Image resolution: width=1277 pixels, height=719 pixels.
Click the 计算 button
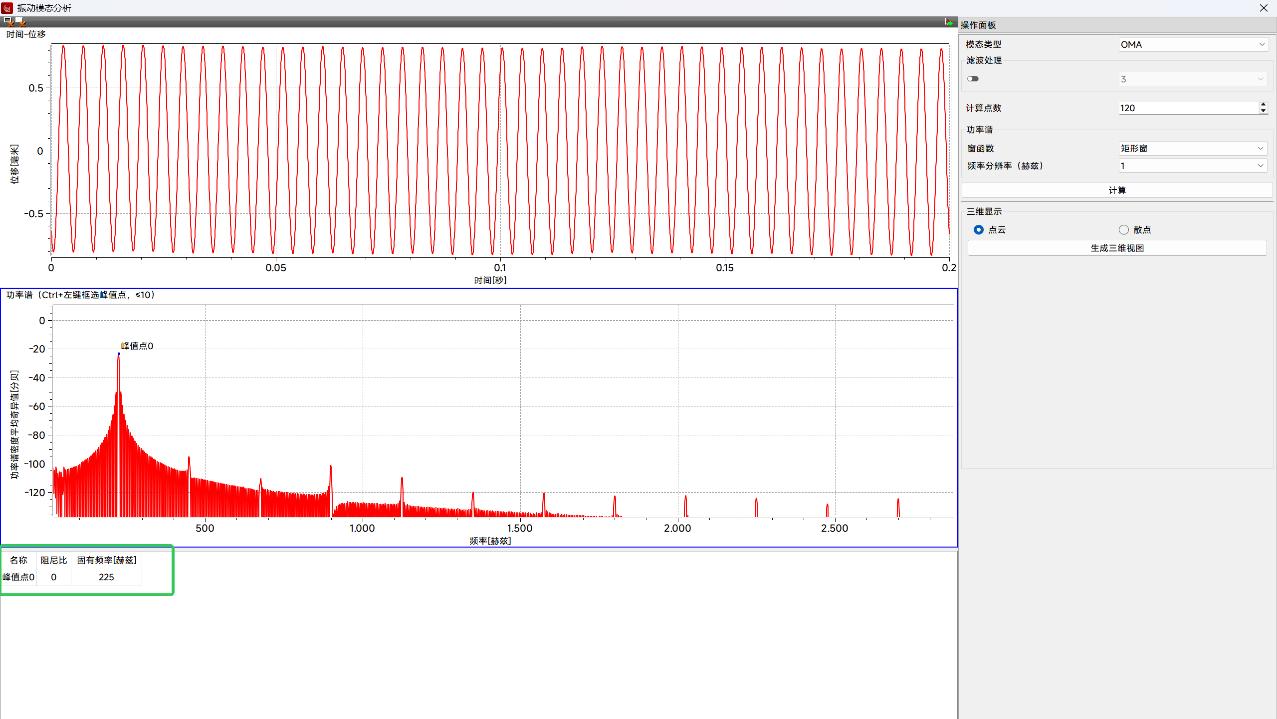pos(1116,190)
